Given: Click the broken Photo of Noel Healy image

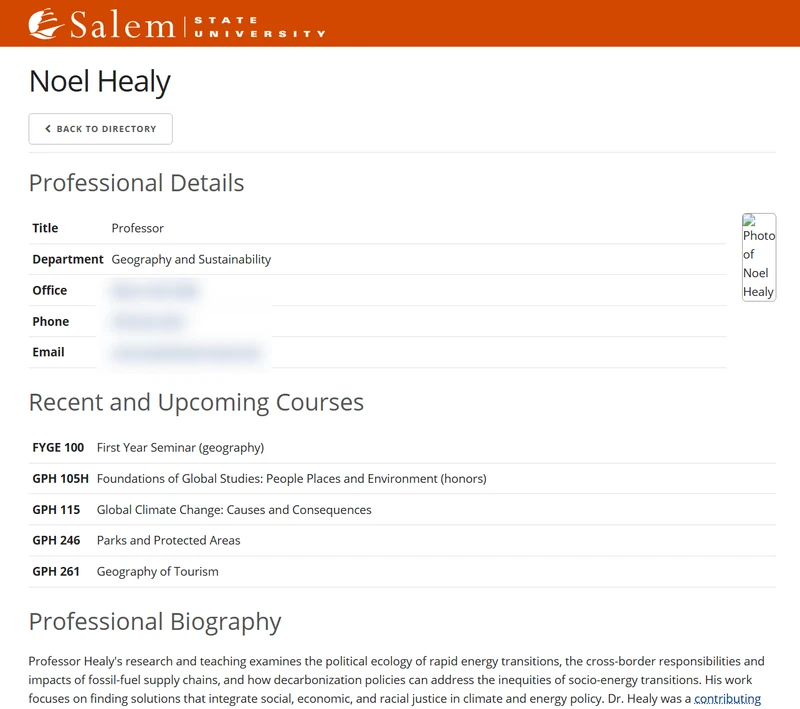Looking at the screenshot, I should pos(758,257).
